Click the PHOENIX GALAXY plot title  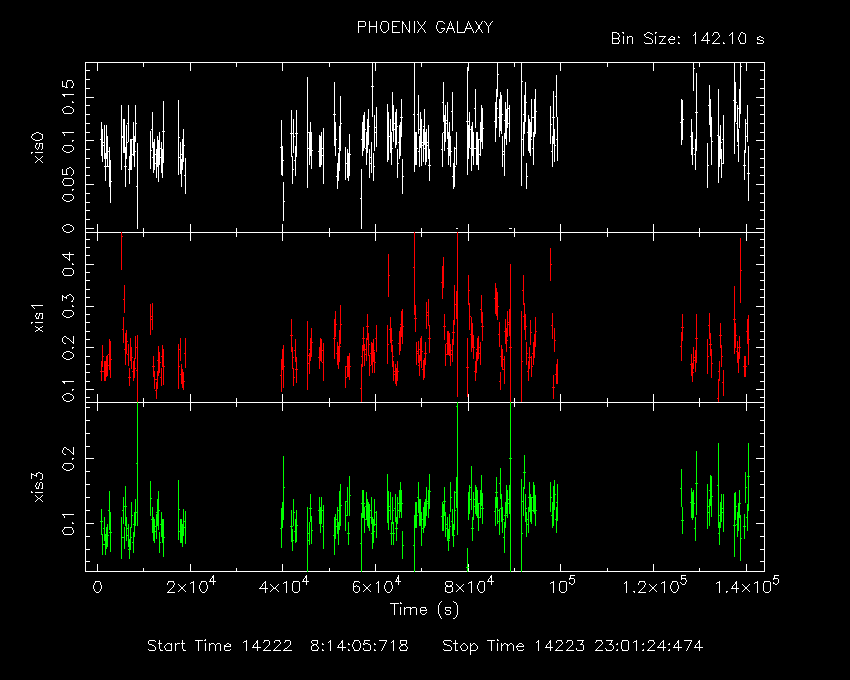click(425, 27)
